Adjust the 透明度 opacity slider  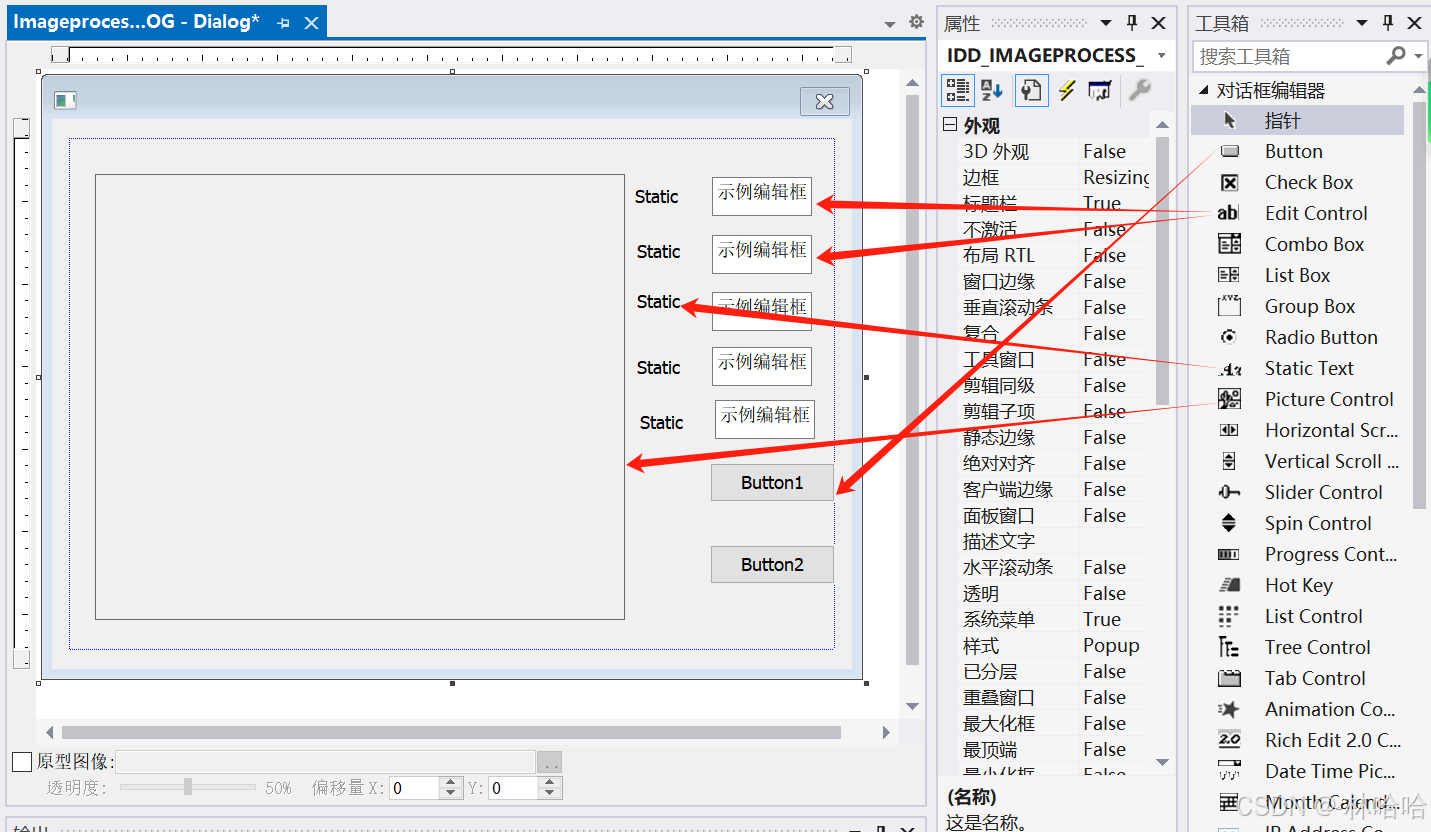click(187, 787)
